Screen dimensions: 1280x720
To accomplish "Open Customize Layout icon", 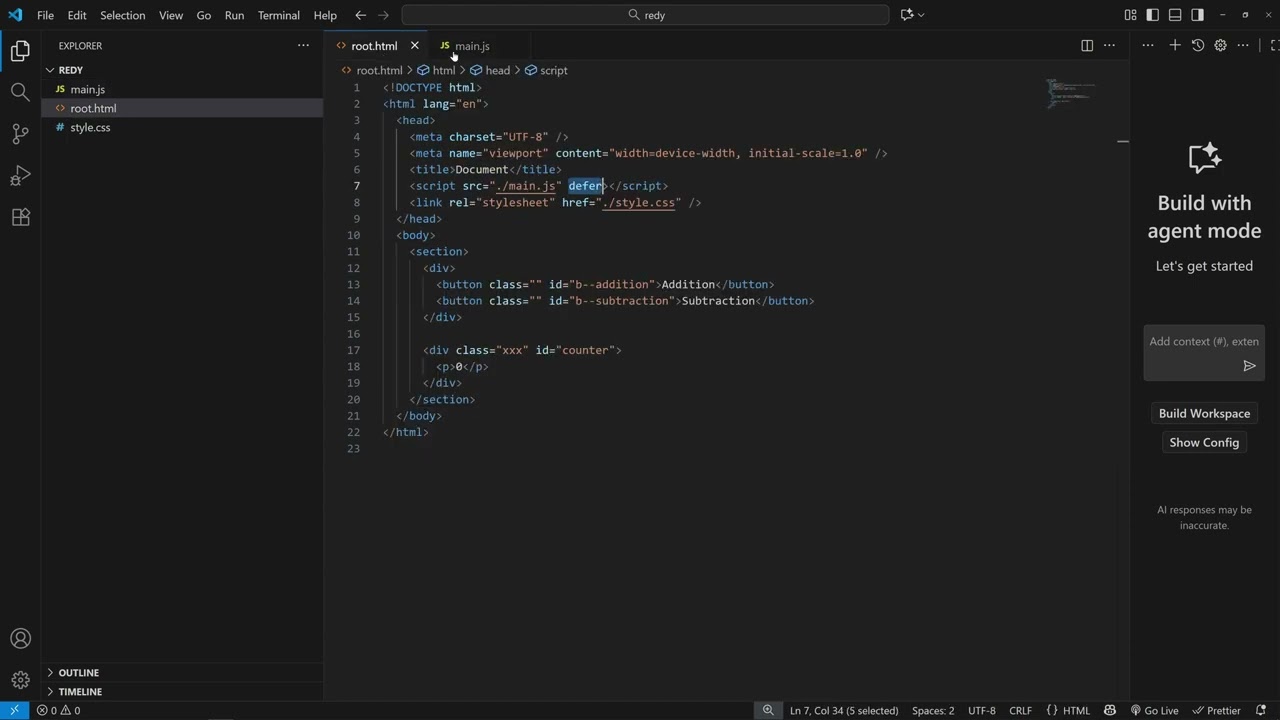I will pos(1130,15).
